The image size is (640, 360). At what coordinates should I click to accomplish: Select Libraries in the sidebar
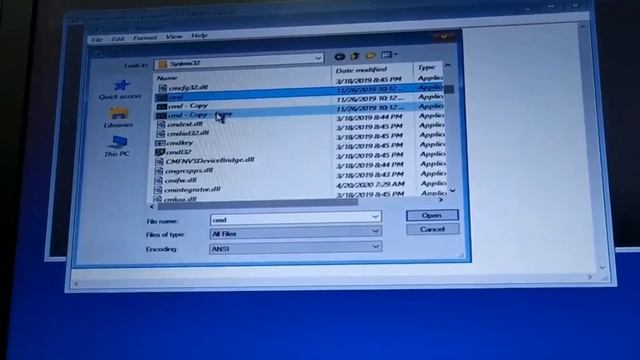118,118
